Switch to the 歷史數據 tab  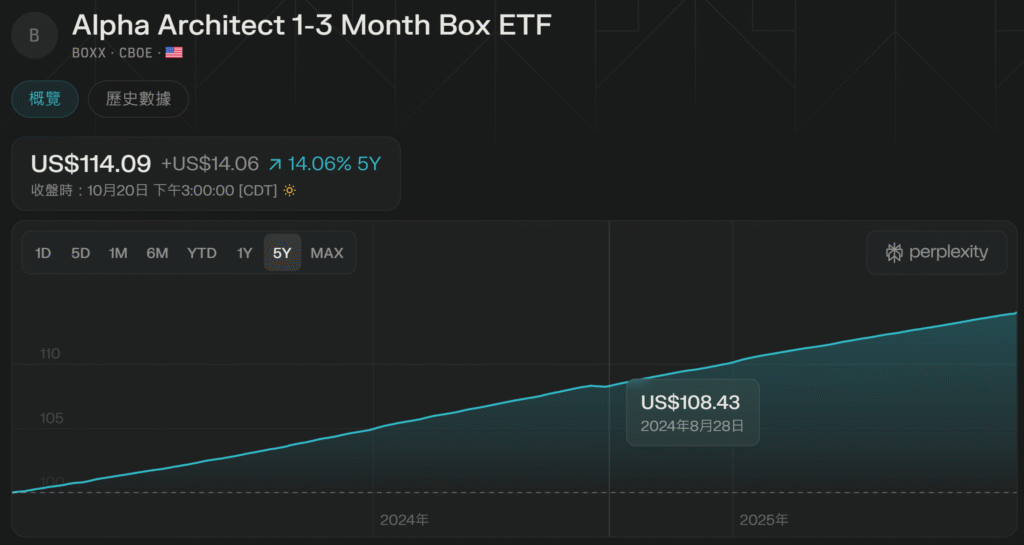pos(138,99)
